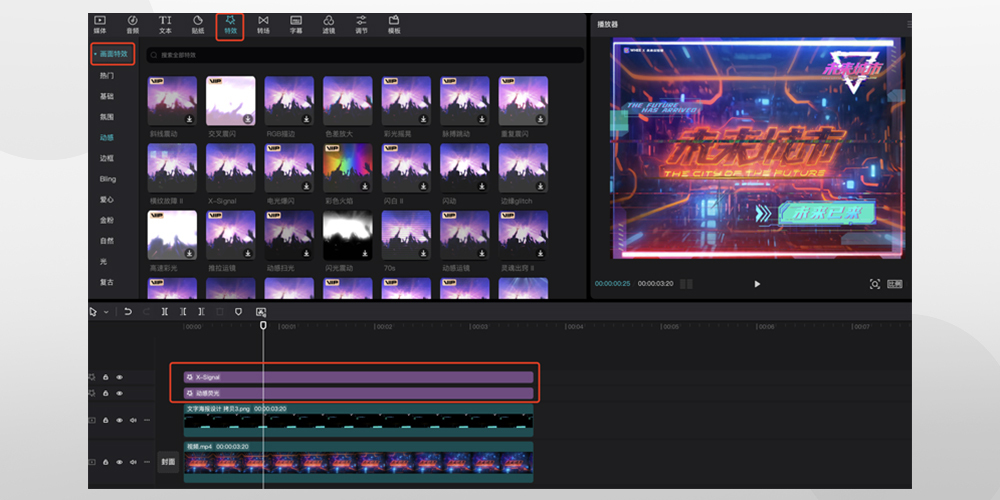Lock the X-Signal effect track
The height and width of the screenshot is (500, 1000).
point(106,378)
